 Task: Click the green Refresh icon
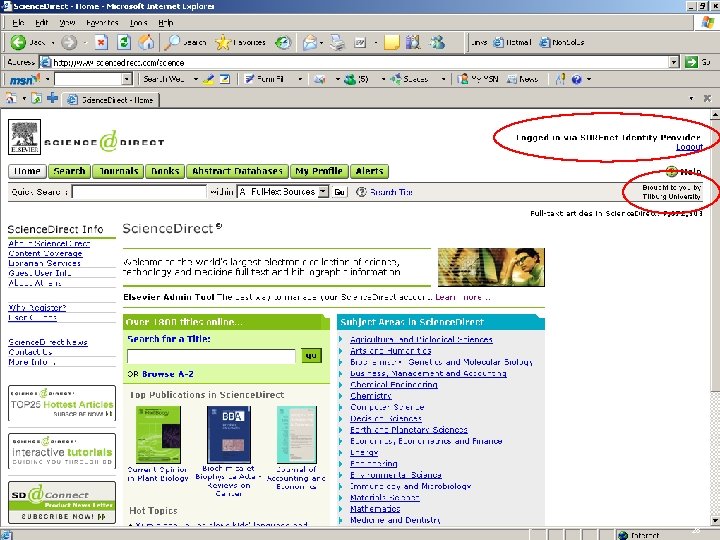[124, 42]
